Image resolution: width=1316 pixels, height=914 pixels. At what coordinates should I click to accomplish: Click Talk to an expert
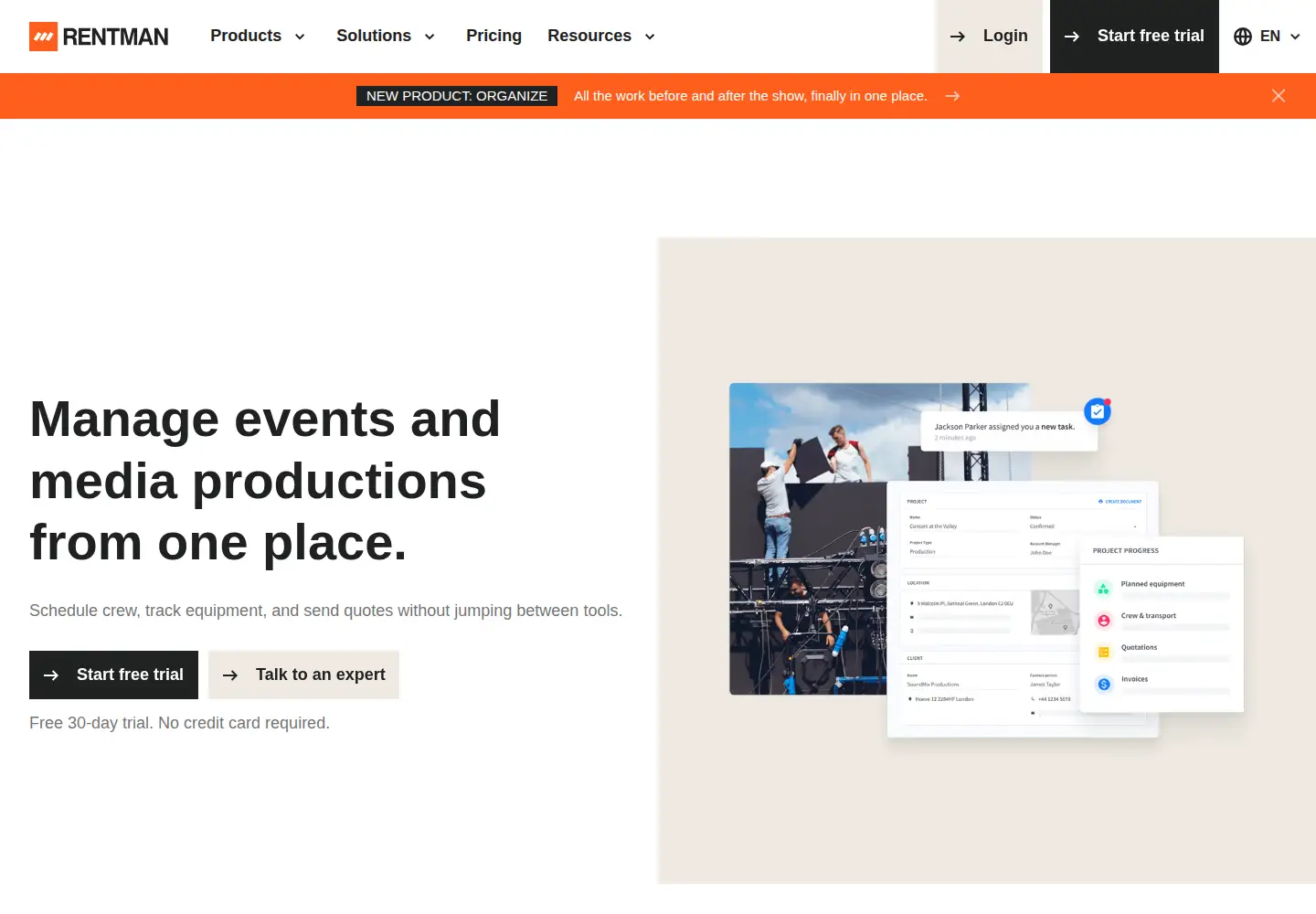(x=303, y=675)
